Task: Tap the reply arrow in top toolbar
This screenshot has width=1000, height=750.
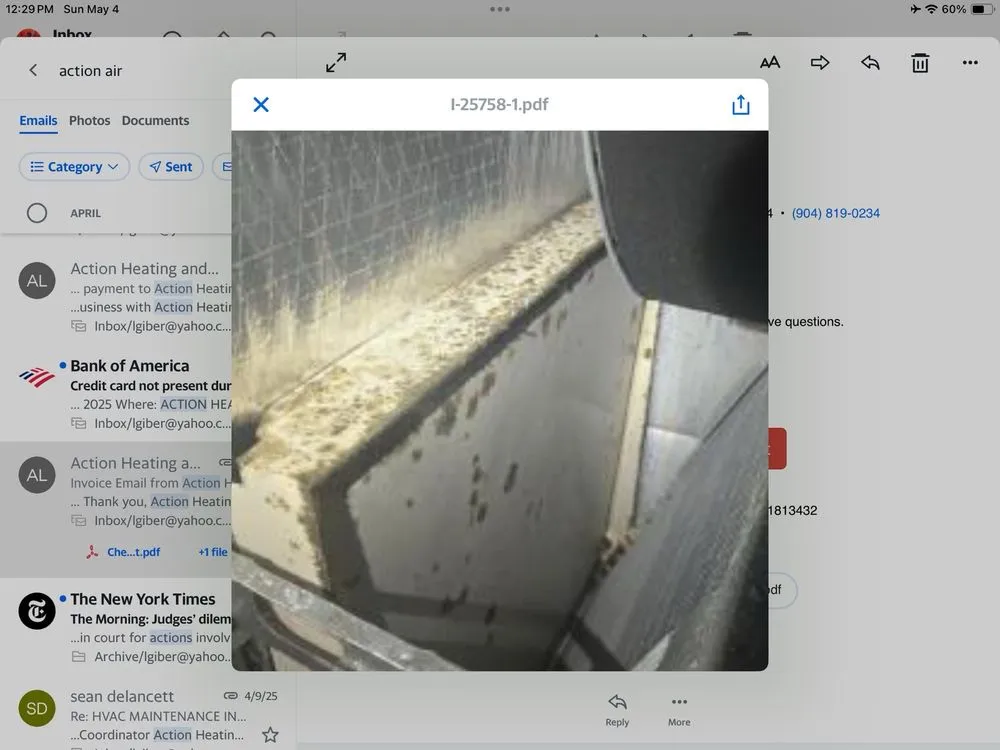Action: point(870,63)
